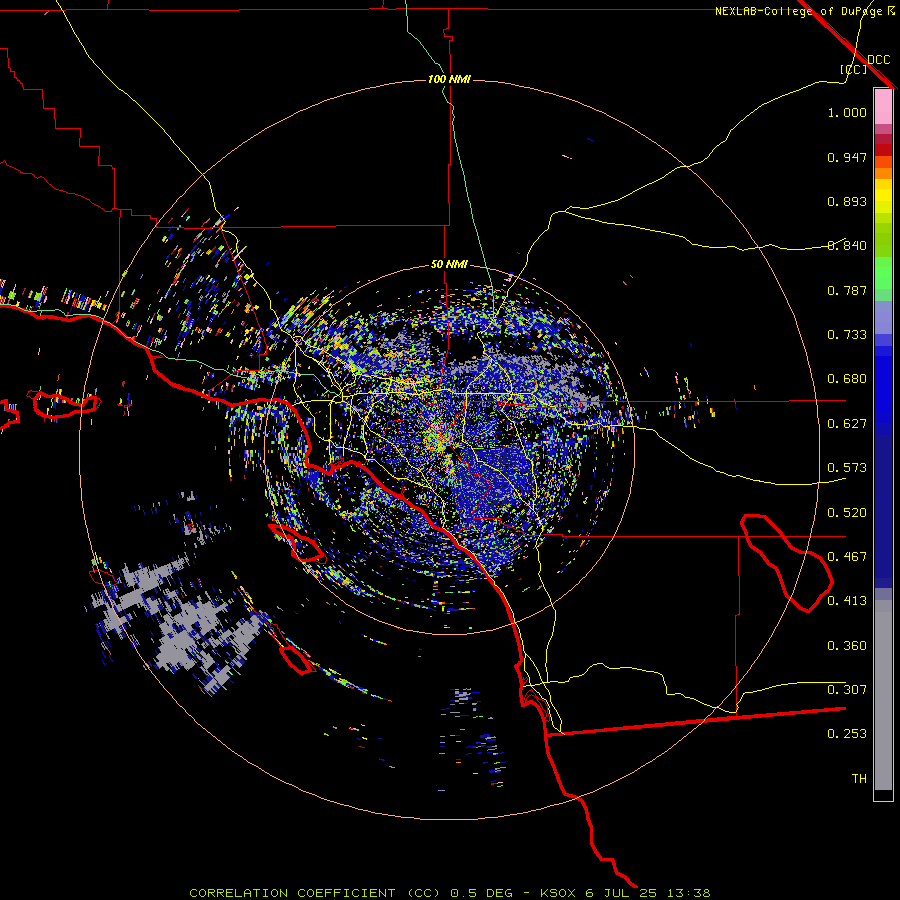Click the 0.787 scale value

click(847, 290)
